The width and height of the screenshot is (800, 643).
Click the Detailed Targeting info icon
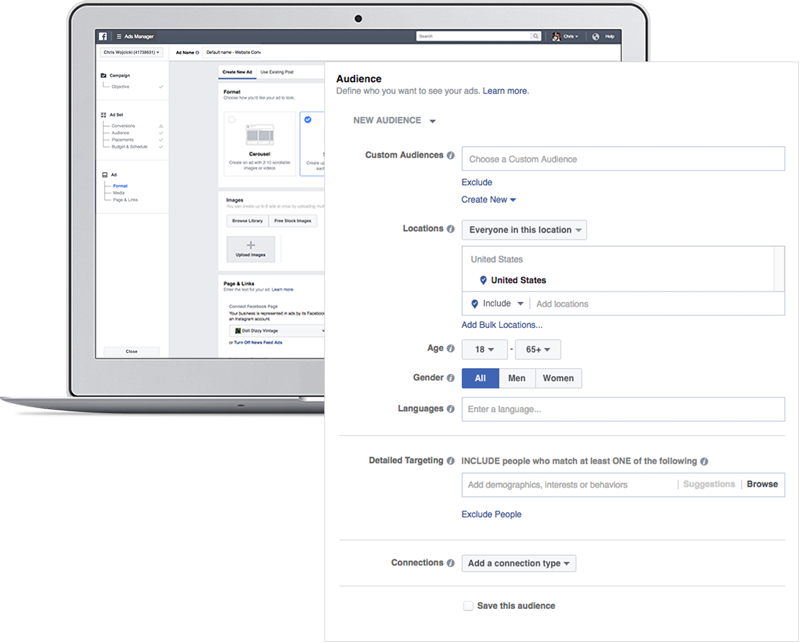coord(451,461)
